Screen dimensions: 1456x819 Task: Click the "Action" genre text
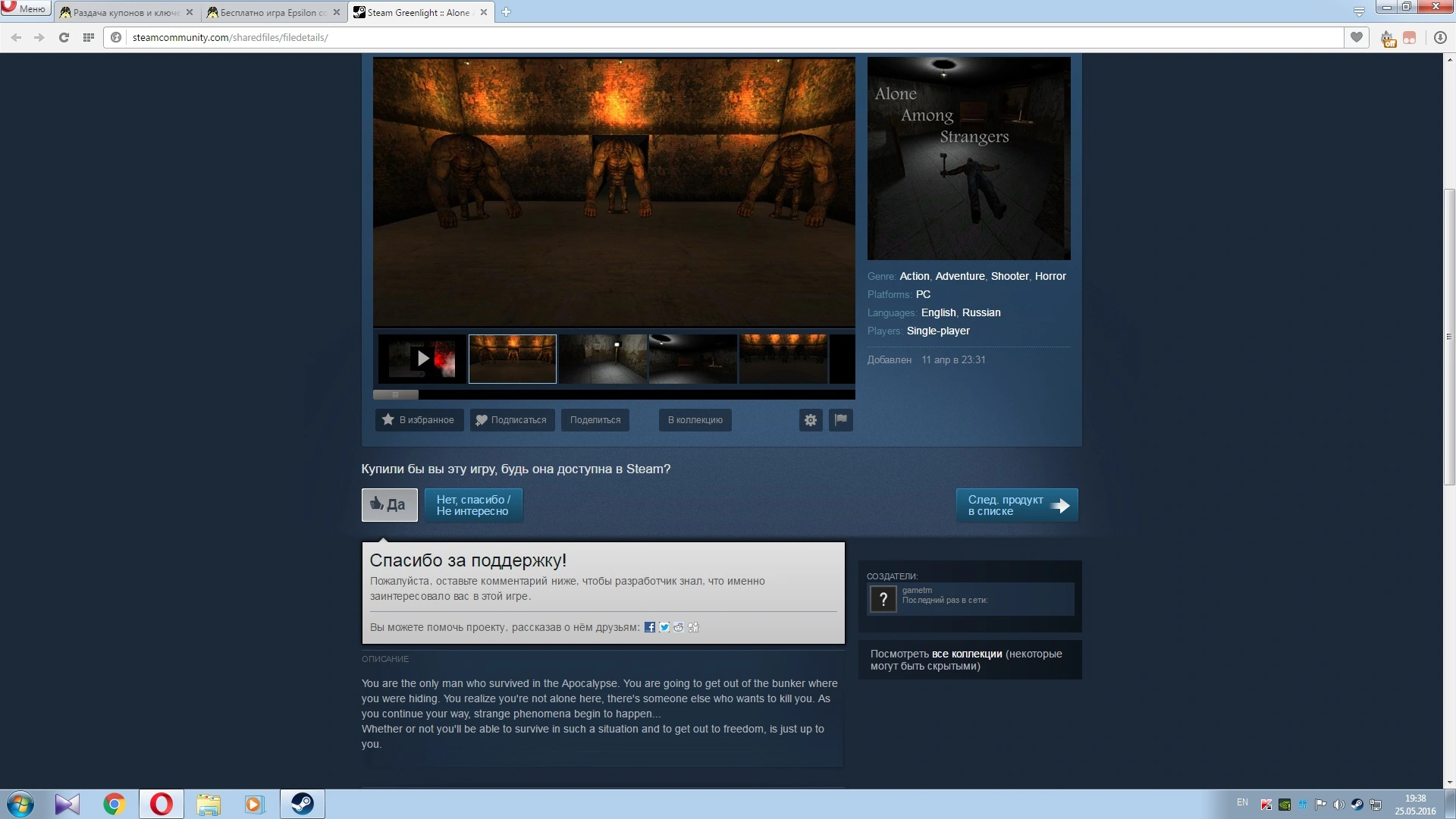(915, 276)
